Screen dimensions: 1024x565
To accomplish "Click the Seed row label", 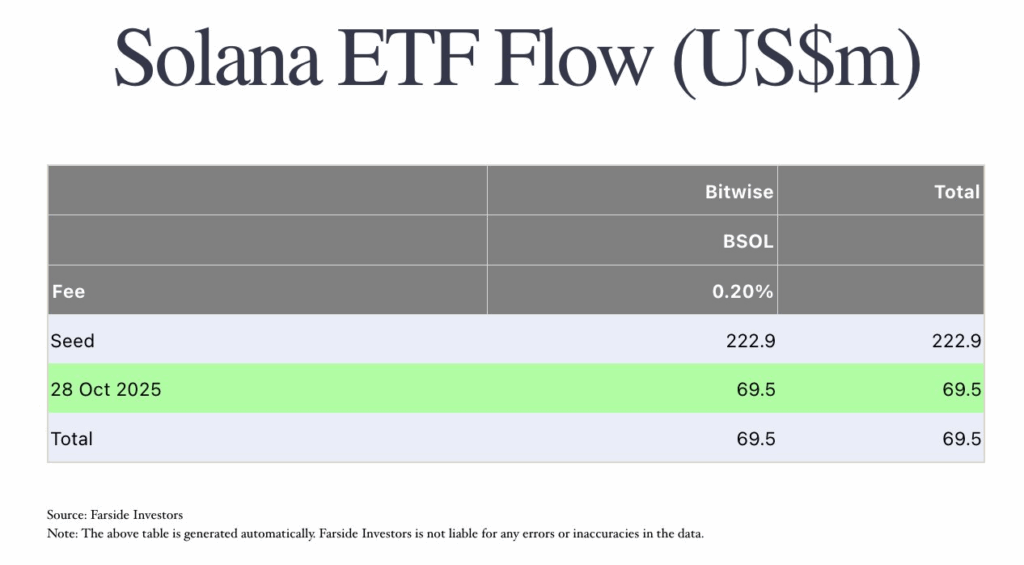I will click(73, 340).
